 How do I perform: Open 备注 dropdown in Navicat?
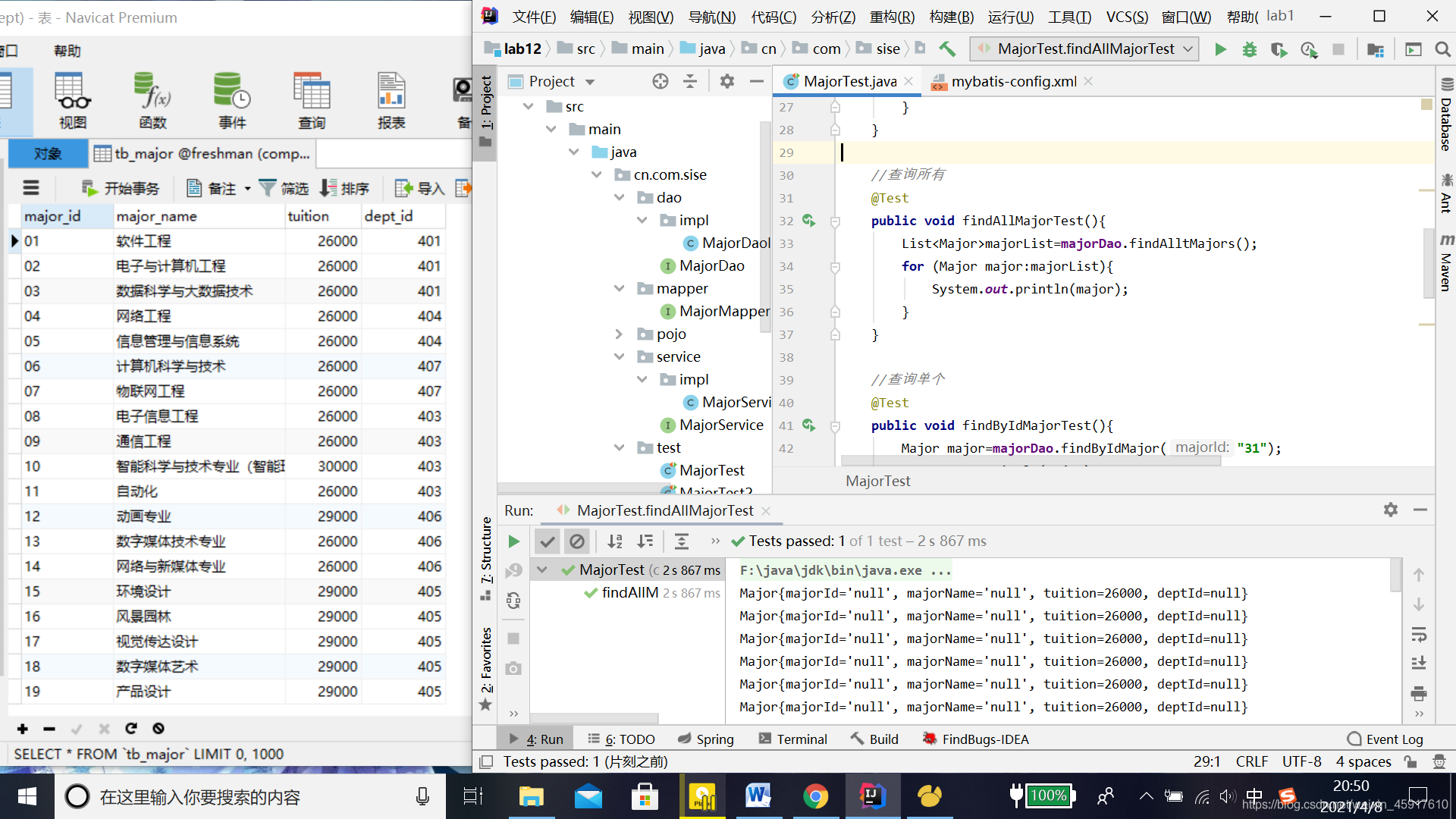coord(247,189)
